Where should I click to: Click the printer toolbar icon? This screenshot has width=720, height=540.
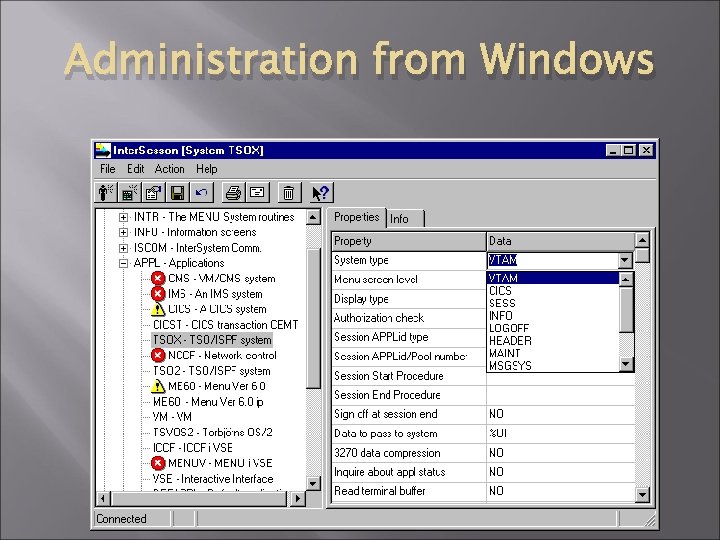point(233,192)
